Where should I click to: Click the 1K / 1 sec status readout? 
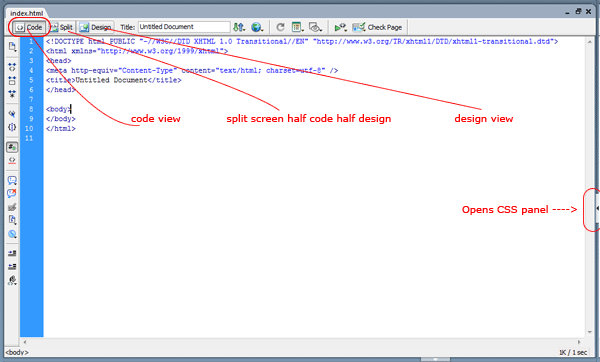pyautogui.click(x=573, y=352)
